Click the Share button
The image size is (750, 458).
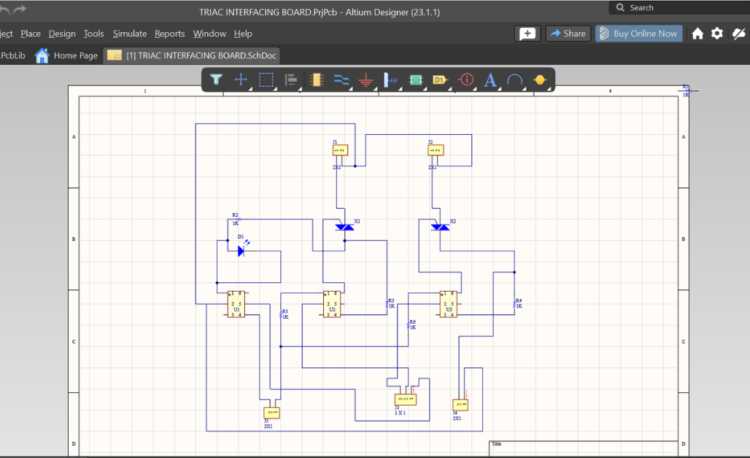[x=567, y=33]
